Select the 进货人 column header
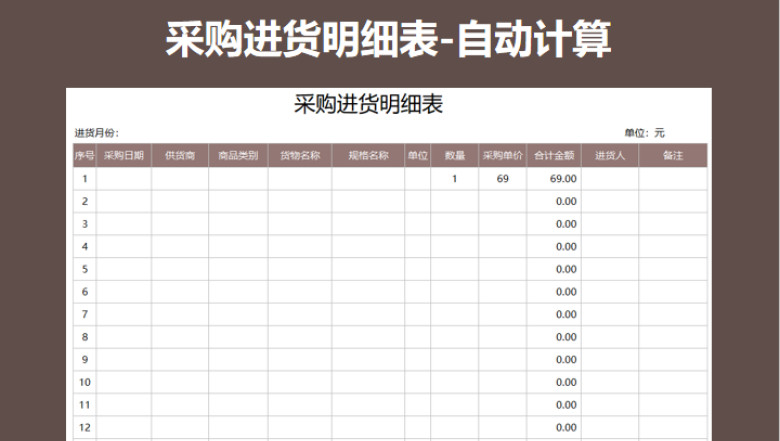This screenshot has height=441, width=780. 610,155
